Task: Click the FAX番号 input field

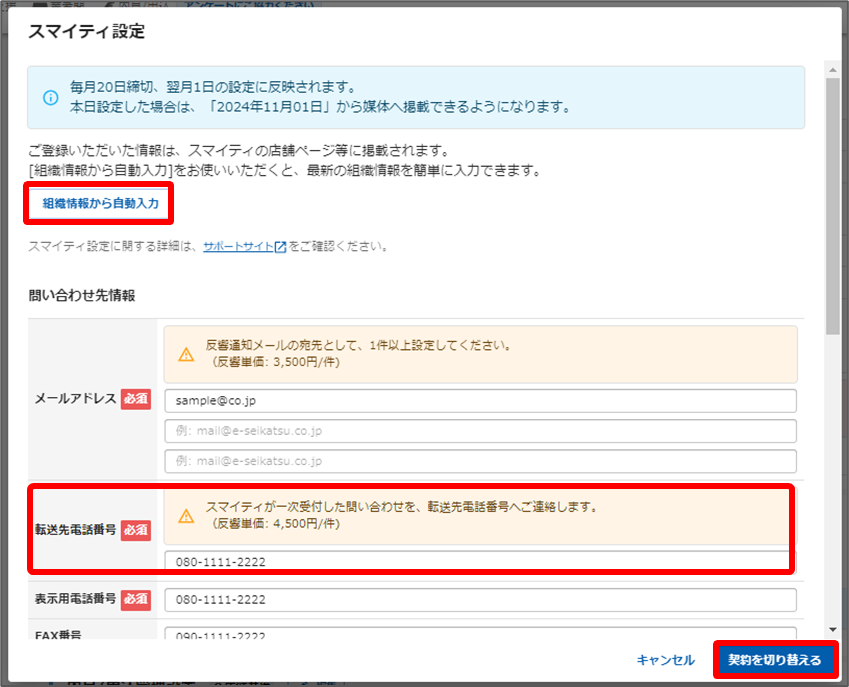Action: 480,633
